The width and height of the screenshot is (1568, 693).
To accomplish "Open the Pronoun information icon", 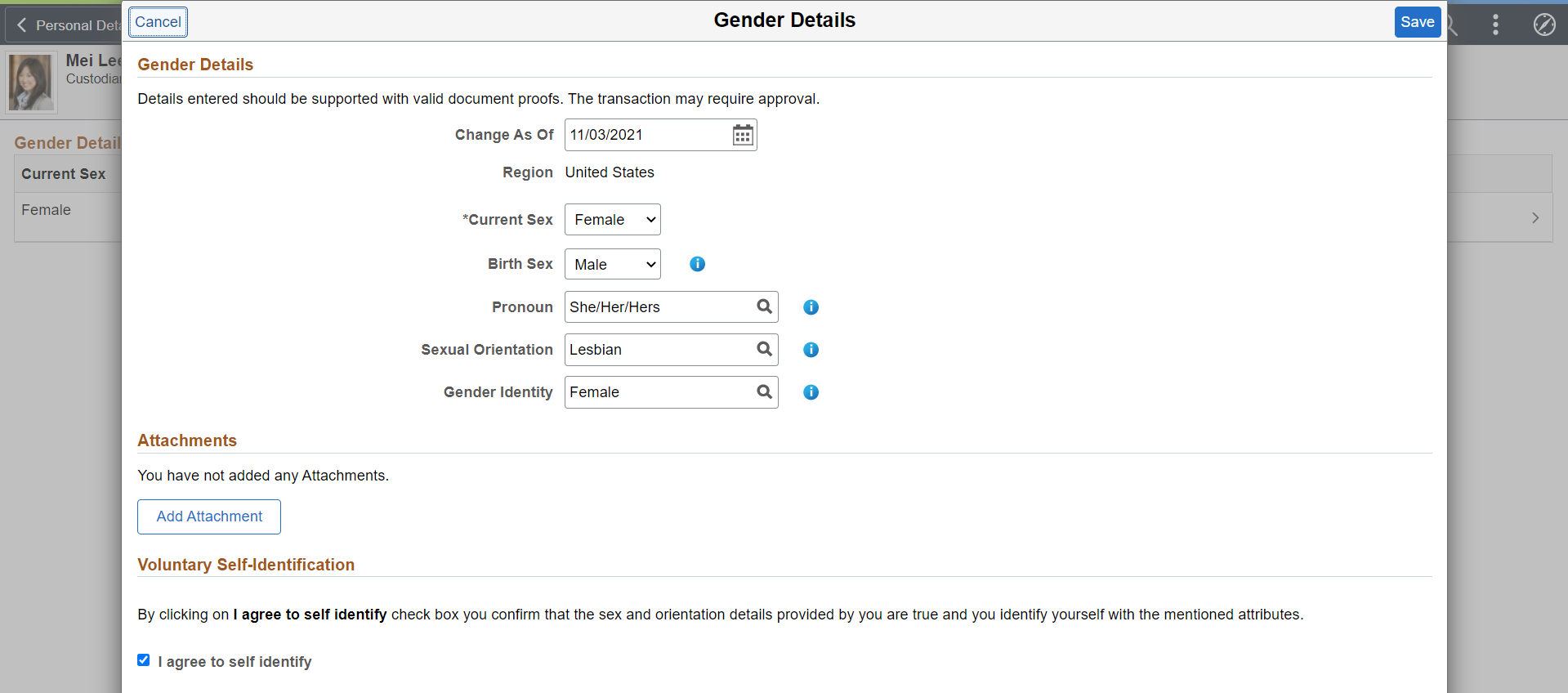I will point(811,307).
